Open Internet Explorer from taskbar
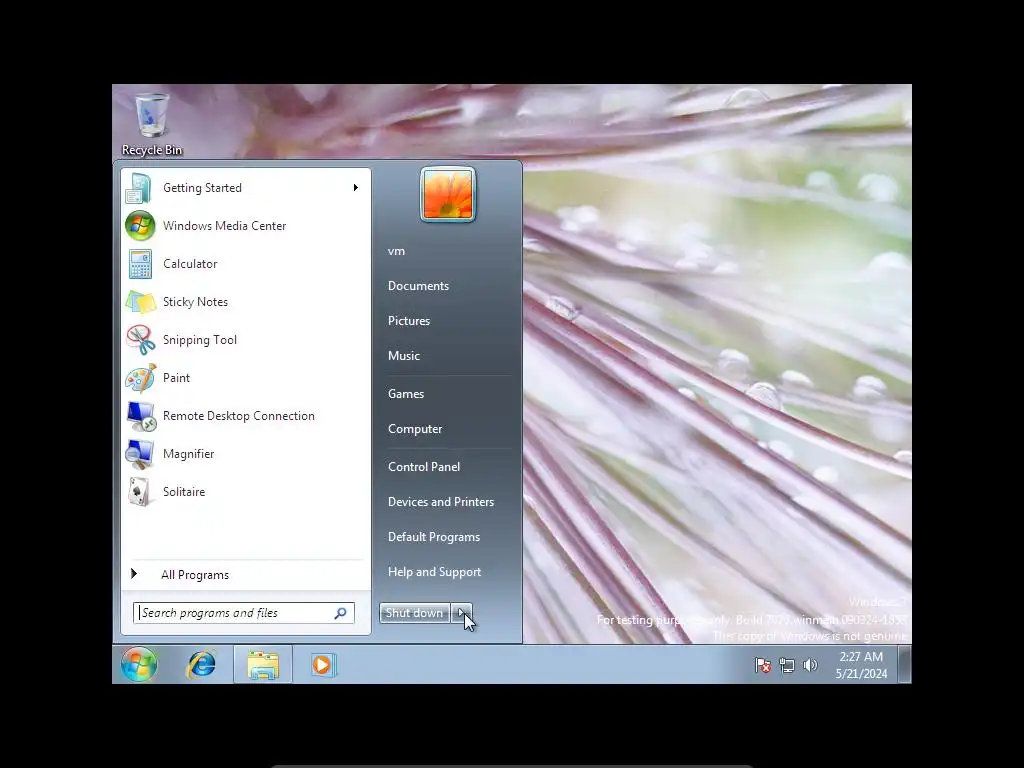1024x768 pixels. pos(202,665)
